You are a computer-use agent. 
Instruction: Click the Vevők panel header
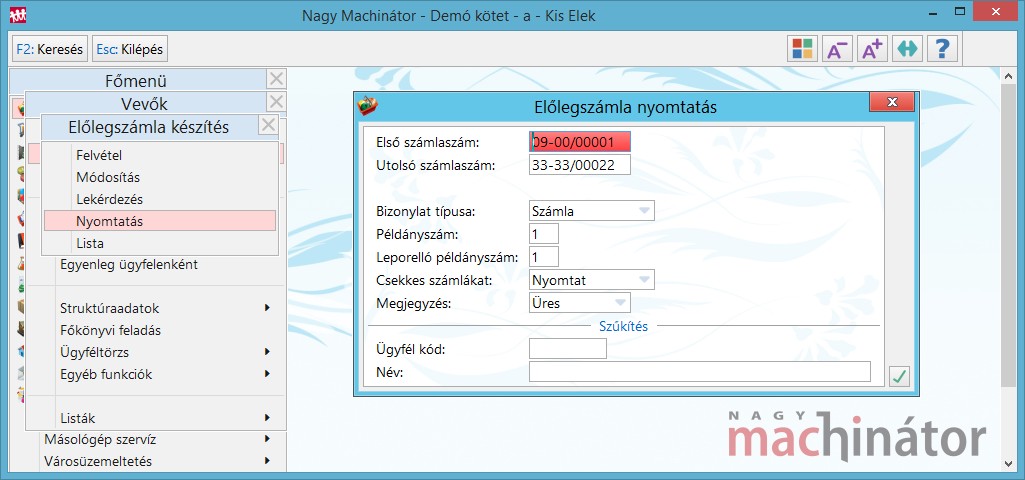click(144, 103)
